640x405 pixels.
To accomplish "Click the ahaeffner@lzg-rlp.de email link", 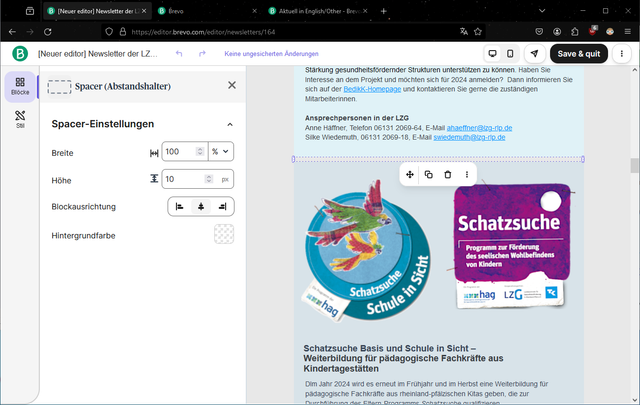I will point(479,128).
